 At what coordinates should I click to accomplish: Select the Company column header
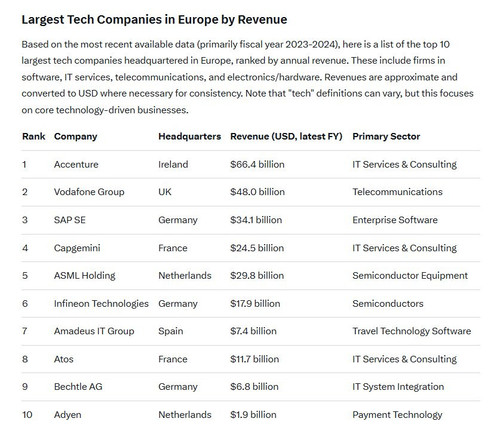76,136
